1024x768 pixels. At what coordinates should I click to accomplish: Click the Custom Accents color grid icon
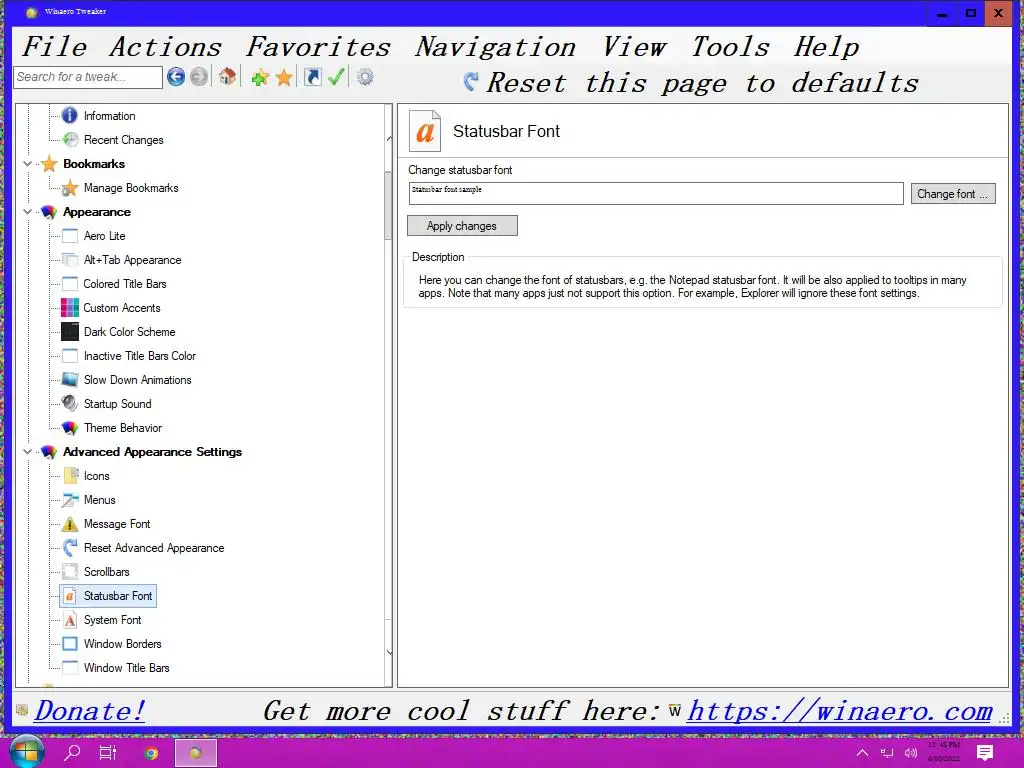click(70, 308)
